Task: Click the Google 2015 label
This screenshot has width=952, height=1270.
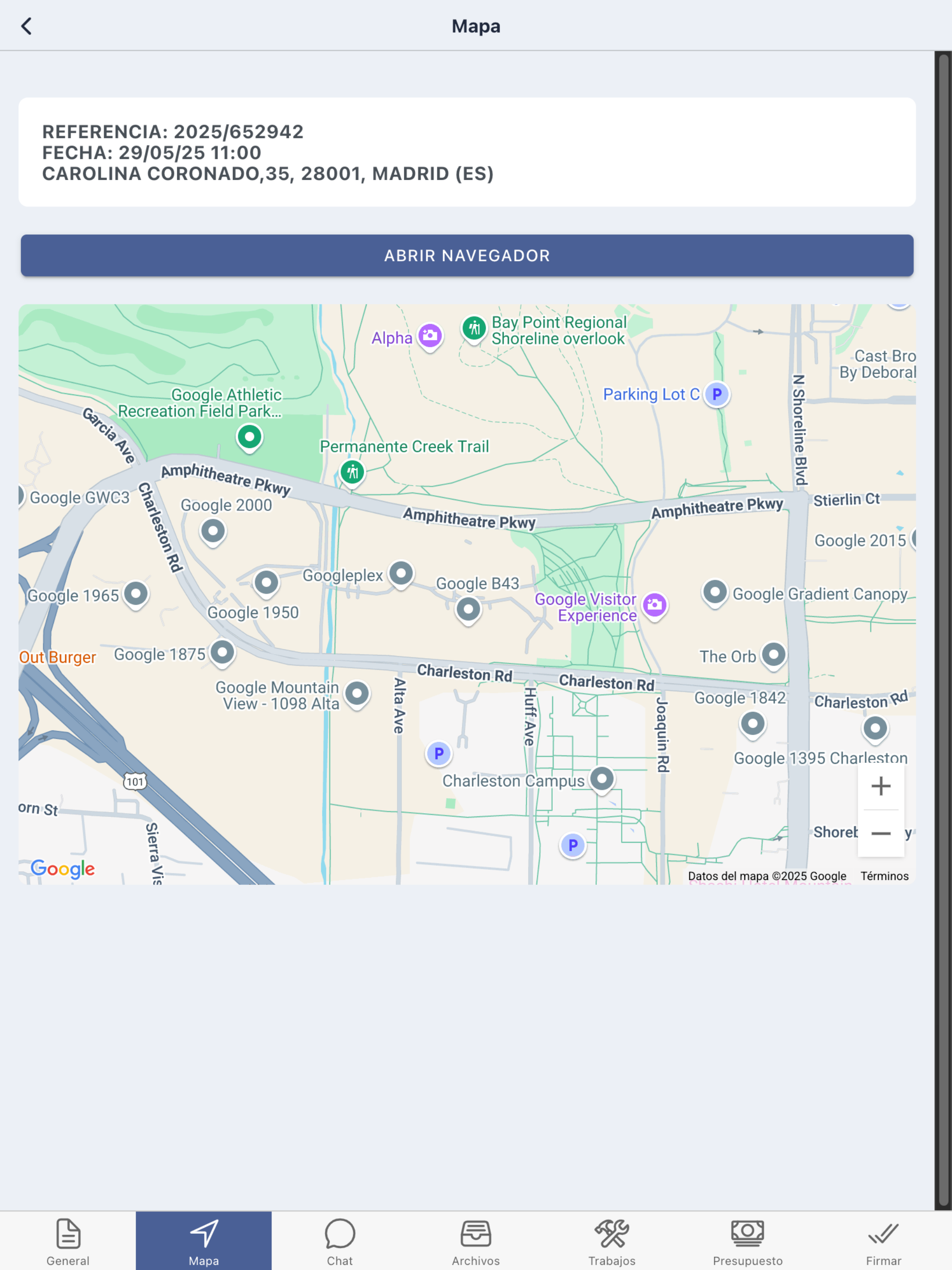Action: point(859,541)
